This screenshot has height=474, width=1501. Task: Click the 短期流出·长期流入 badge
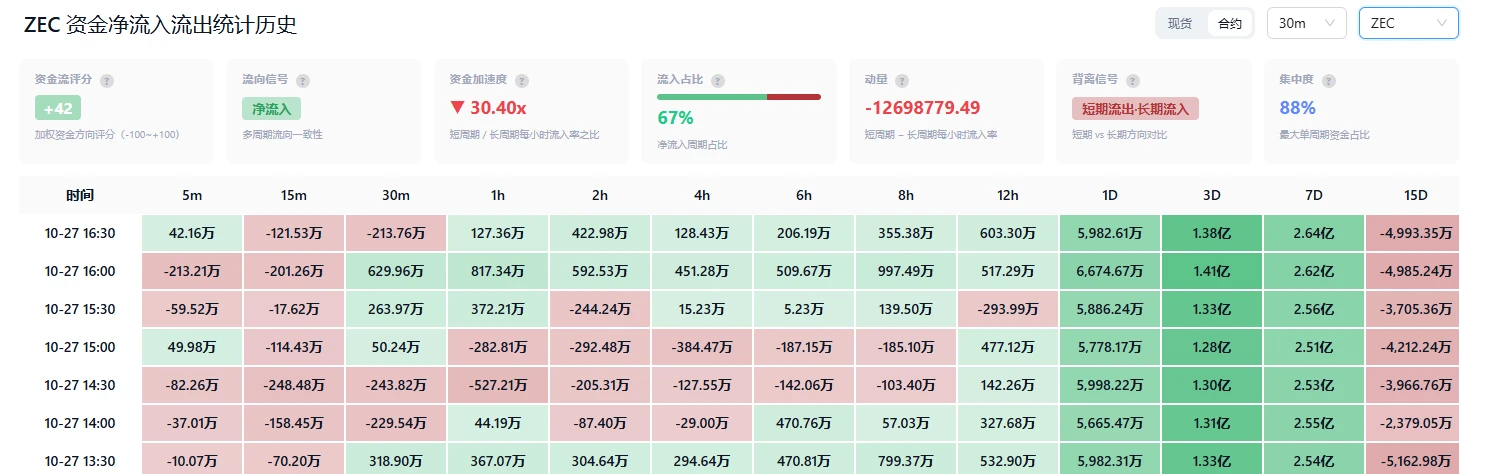coord(1135,108)
